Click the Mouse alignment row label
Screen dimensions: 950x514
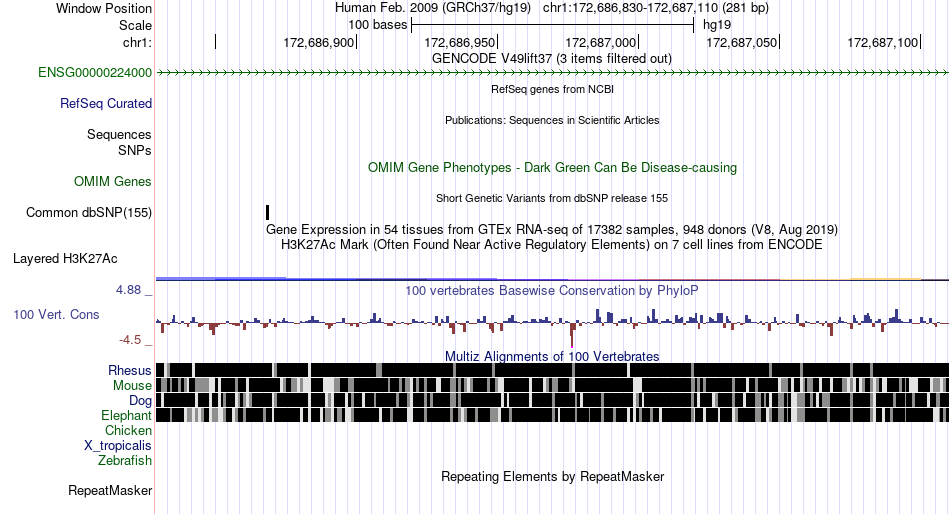pyautogui.click(x=132, y=386)
